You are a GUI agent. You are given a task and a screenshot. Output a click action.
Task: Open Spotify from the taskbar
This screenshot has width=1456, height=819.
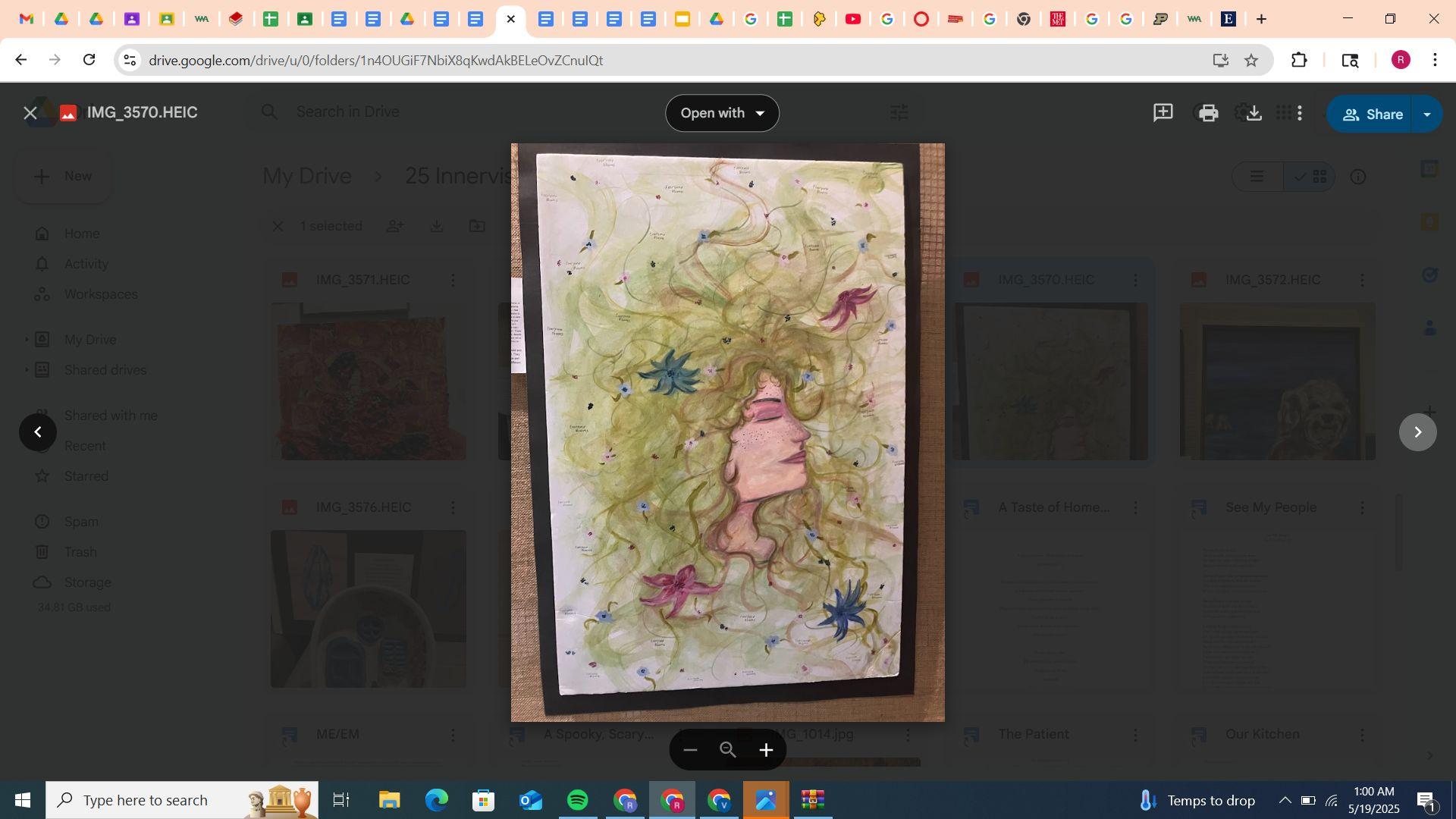(578, 800)
